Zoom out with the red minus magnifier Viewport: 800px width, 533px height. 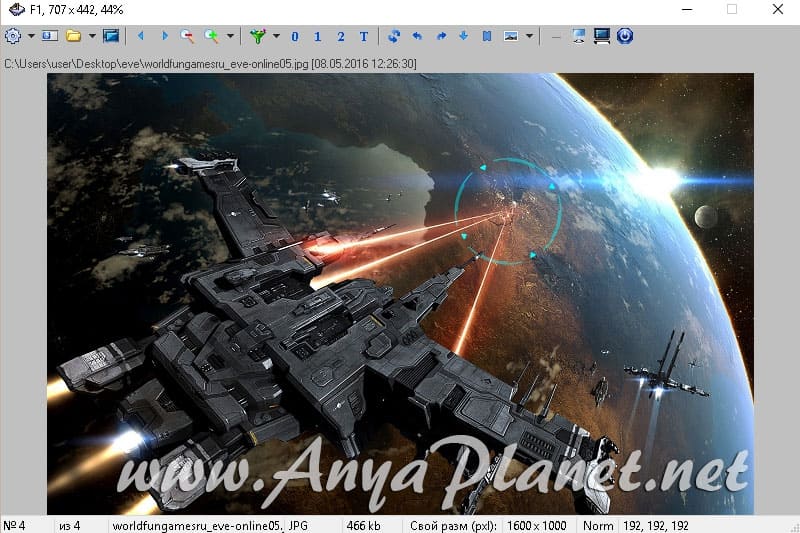187,36
